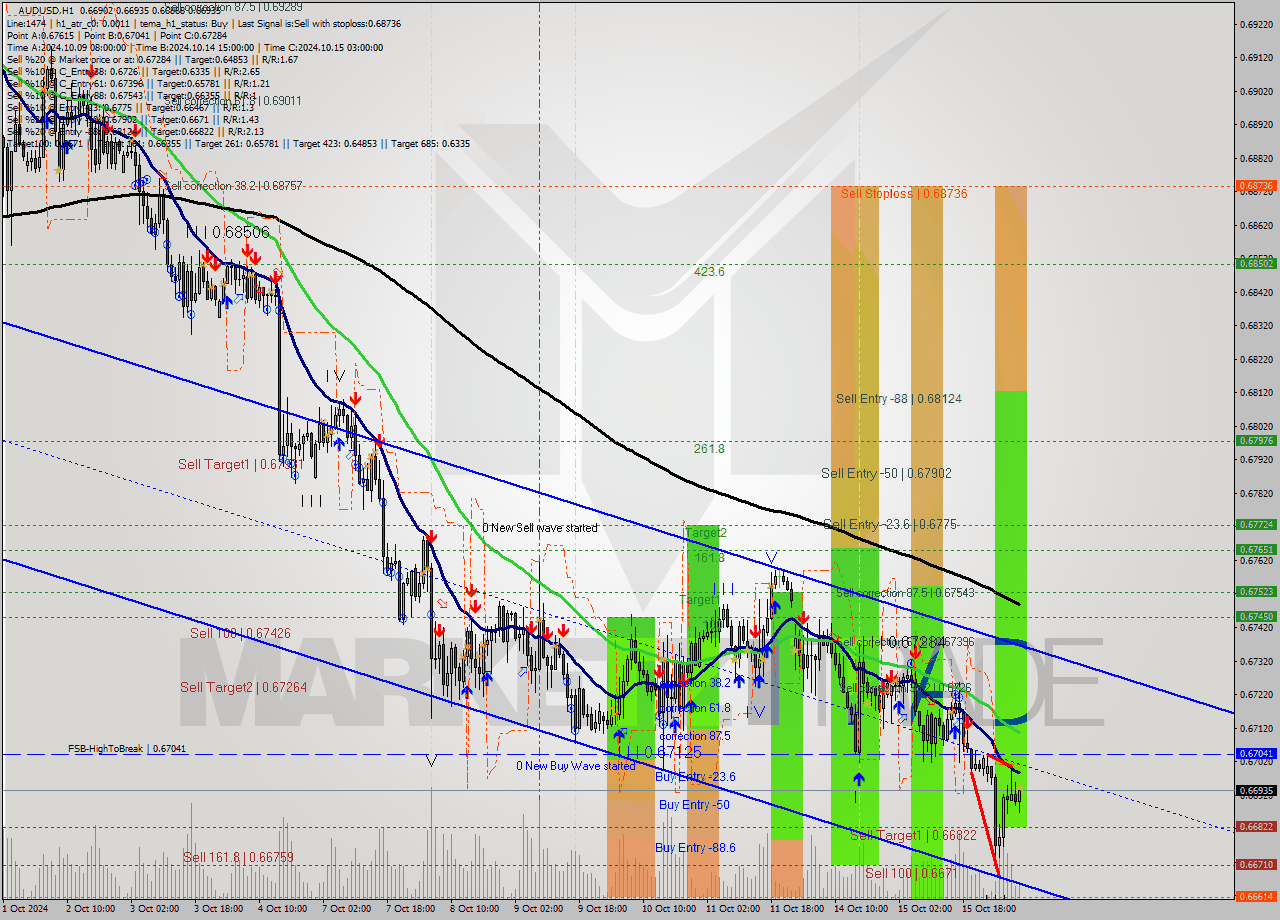This screenshot has height=920, width=1280.
Task: Click the 'I I I 0.68506' price label
Action: (x=227, y=232)
